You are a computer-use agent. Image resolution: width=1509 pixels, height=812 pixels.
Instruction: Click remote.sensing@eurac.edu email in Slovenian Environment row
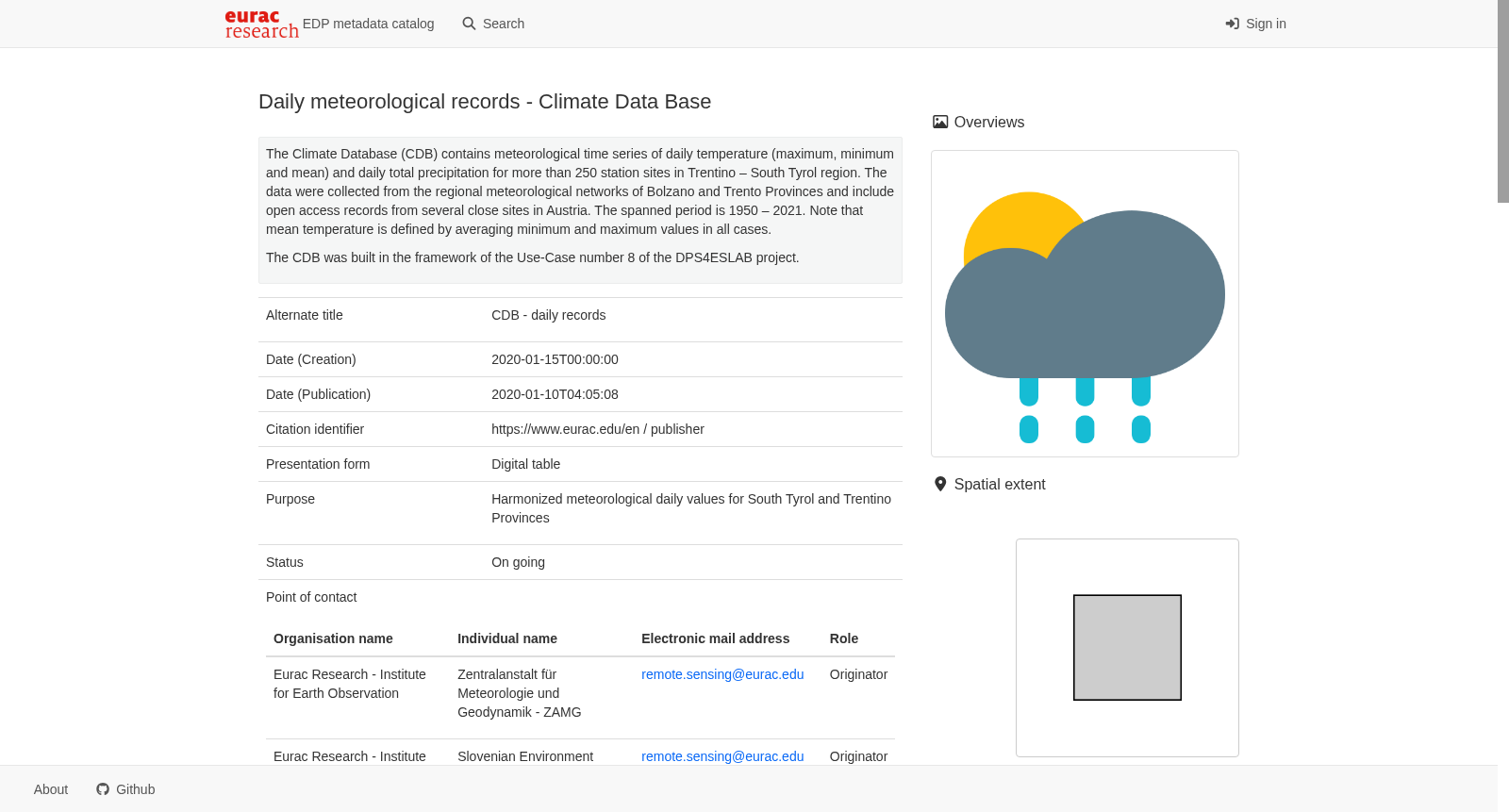[x=722, y=756]
